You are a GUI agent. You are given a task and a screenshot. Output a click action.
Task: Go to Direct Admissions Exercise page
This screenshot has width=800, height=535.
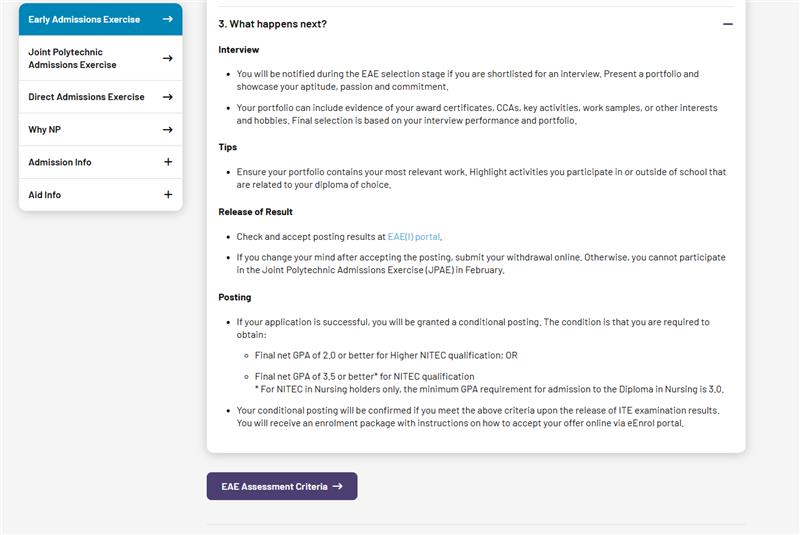(86, 97)
